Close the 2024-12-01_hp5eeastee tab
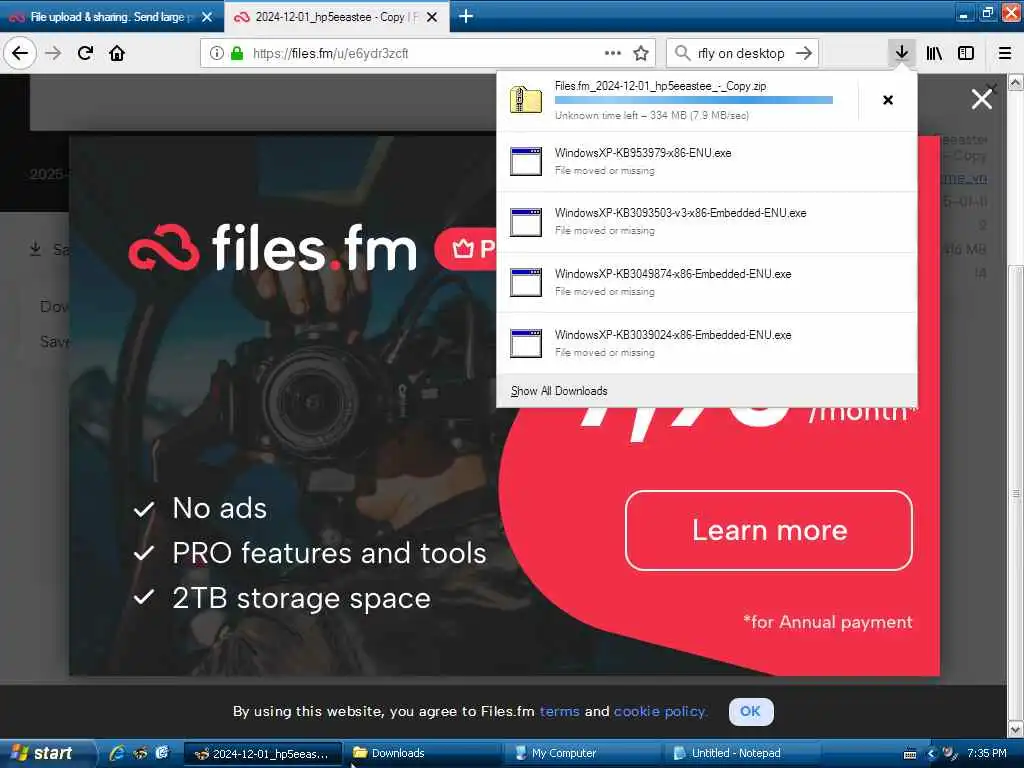Screen dimensions: 1024x768 pos(432,17)
